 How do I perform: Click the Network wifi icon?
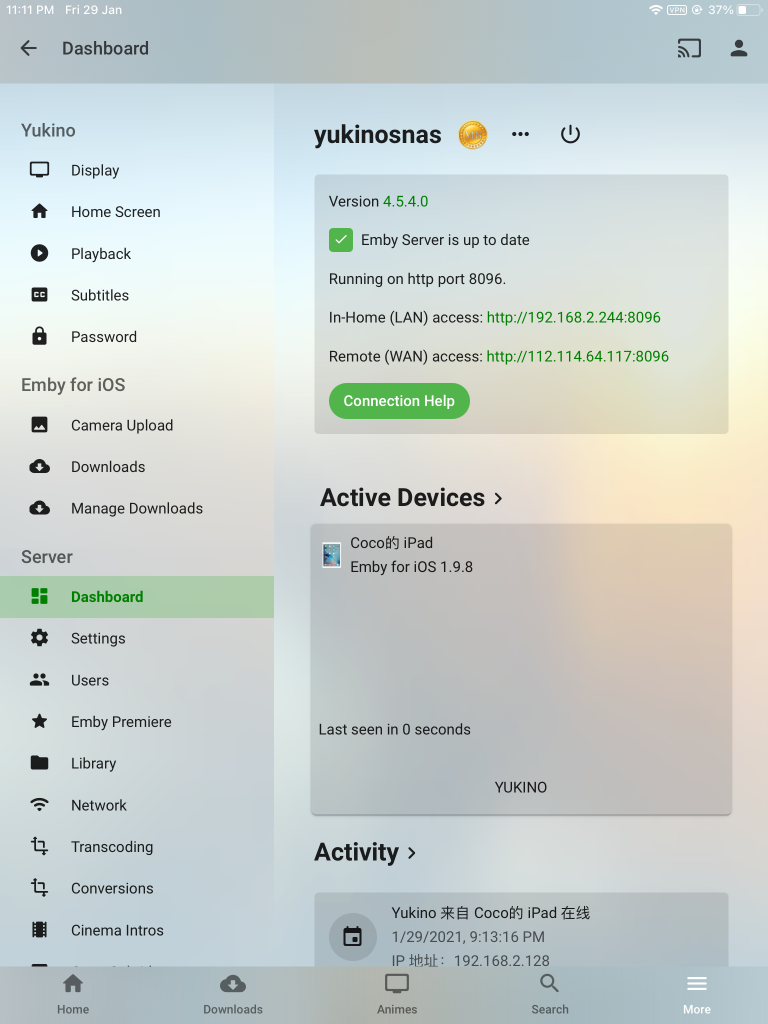pyautogui.click(x=39, y=805)
